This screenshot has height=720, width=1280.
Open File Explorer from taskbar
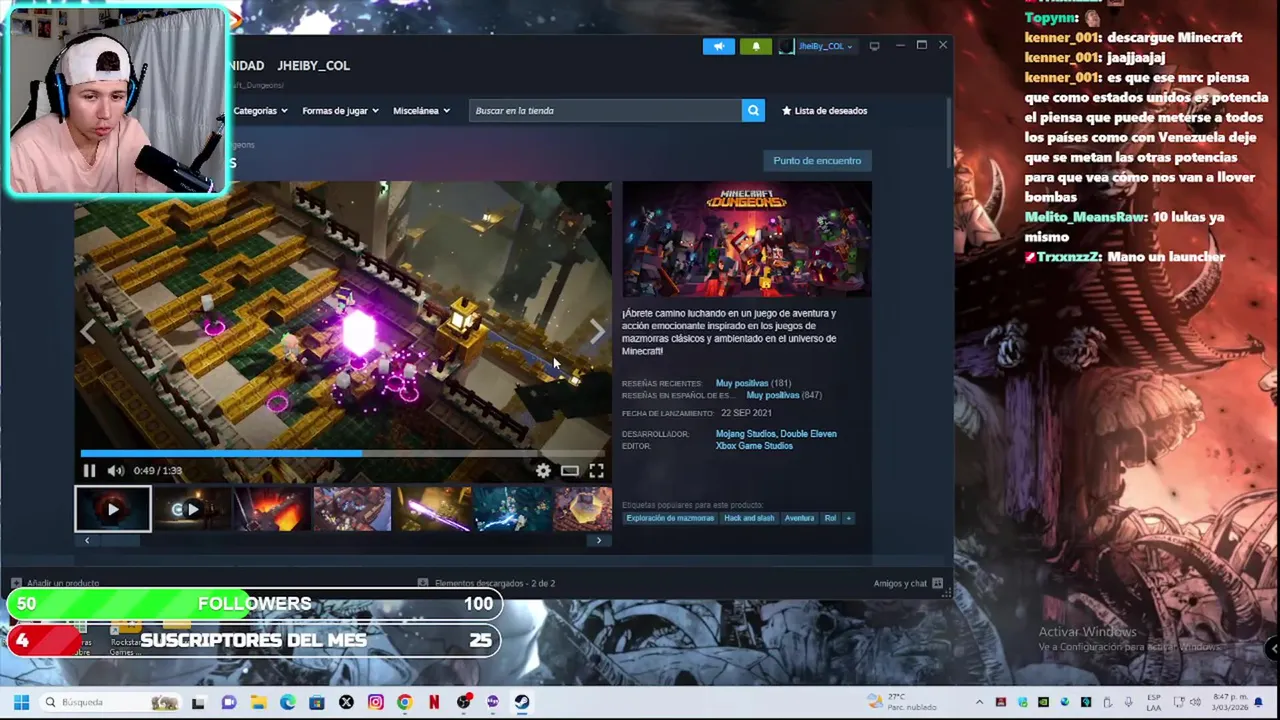[258, 702]
